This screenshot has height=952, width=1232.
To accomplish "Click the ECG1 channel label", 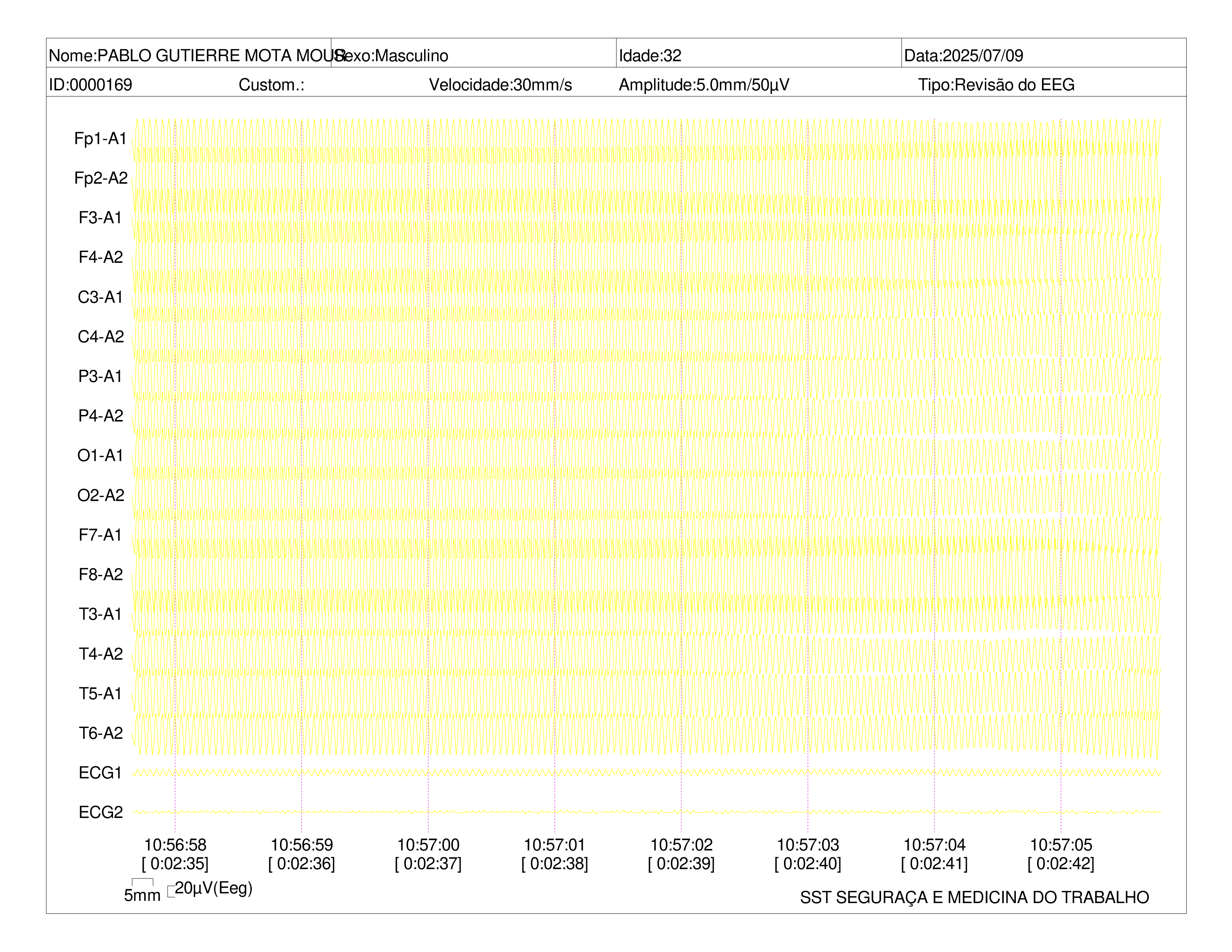I will pos(100,773).
